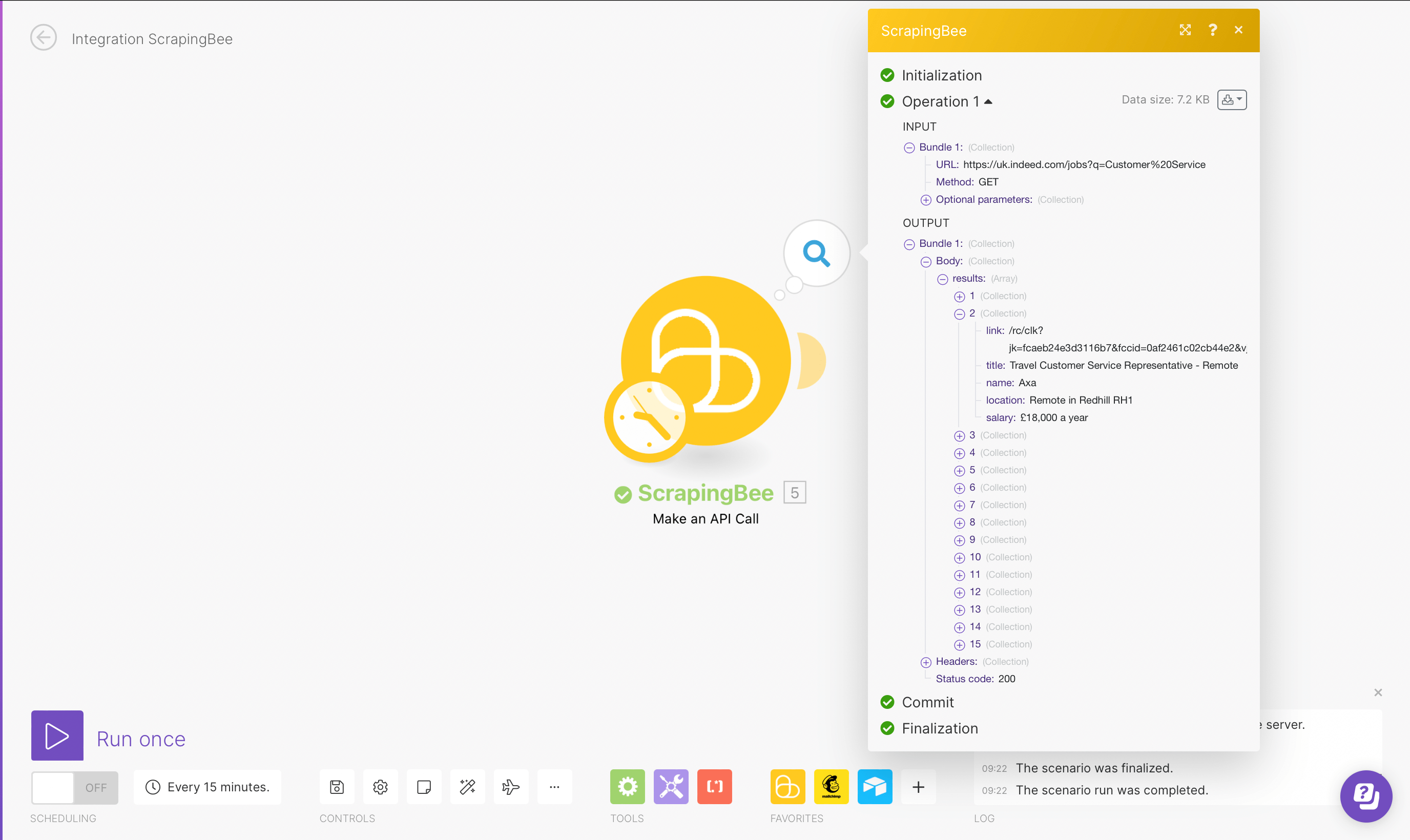The height and width of the screenshot is (840, 1410).
Task: Open scenario settings gear icon
Action: 380,787
